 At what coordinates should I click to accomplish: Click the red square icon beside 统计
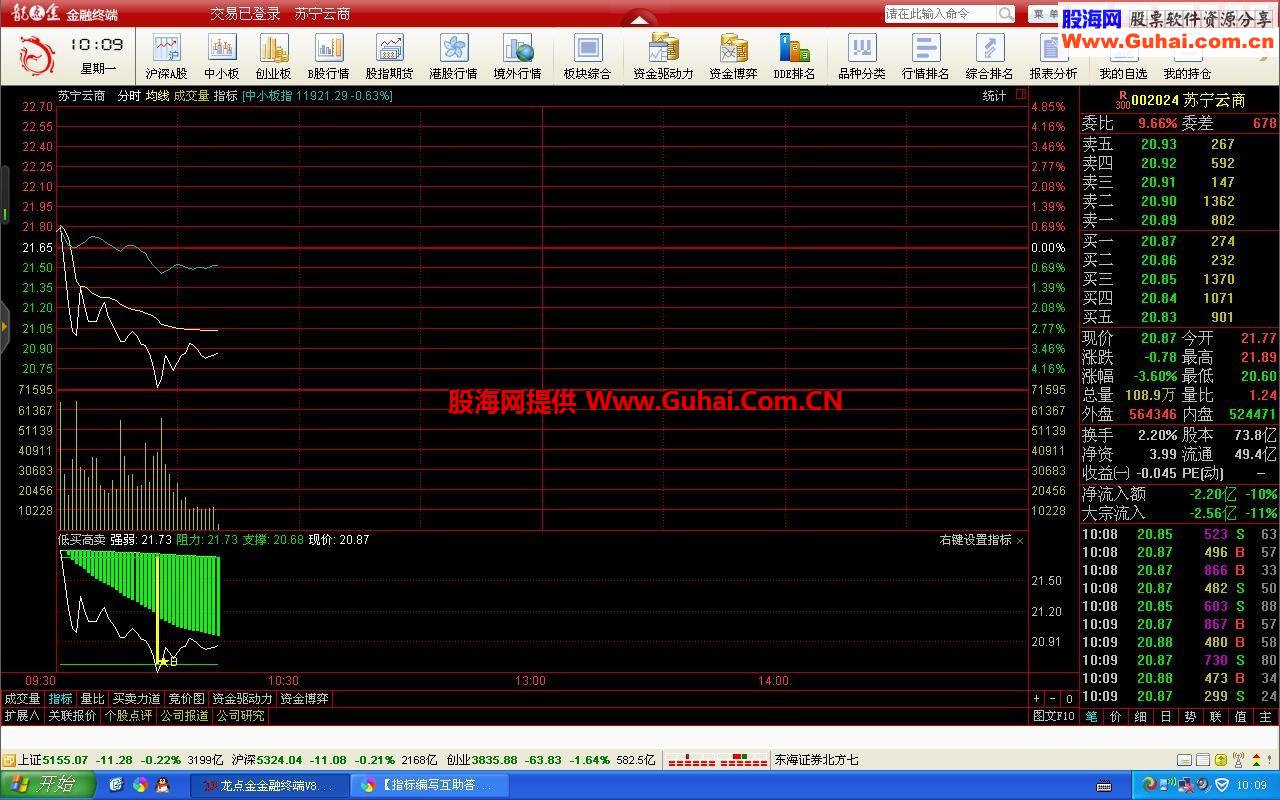[1021, 95]
